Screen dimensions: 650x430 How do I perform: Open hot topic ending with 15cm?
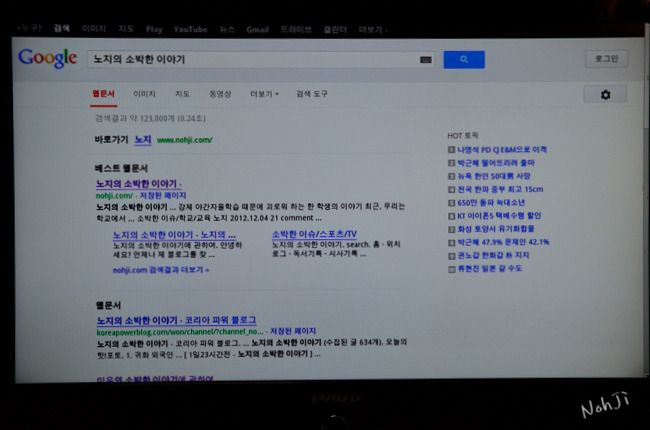(x=500, y=189)
